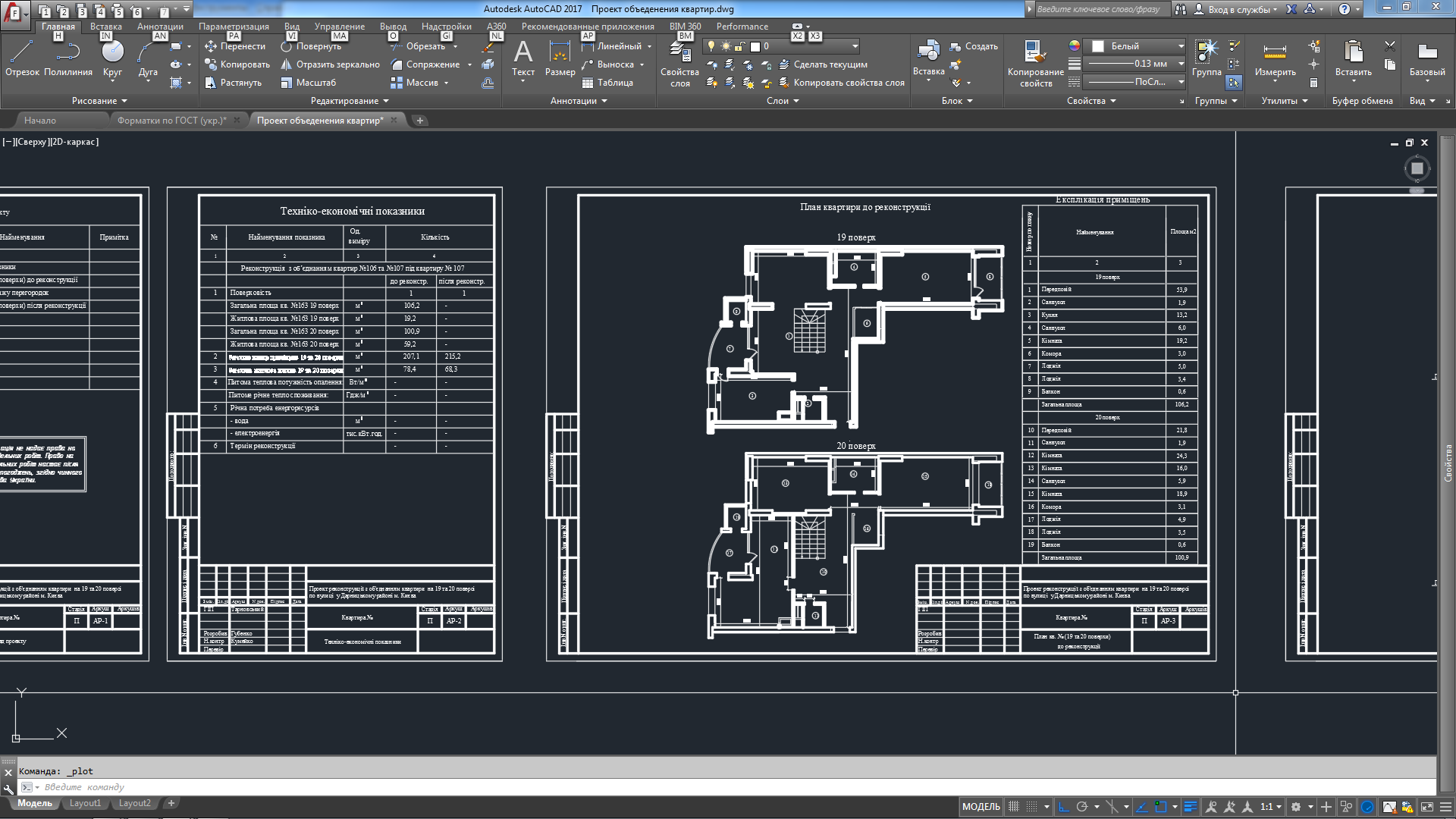This screenshot has width=1456, height=819.
Task: Click the Растянуть stretch tool
Action: pyautogui.click(x=234, y=83)
